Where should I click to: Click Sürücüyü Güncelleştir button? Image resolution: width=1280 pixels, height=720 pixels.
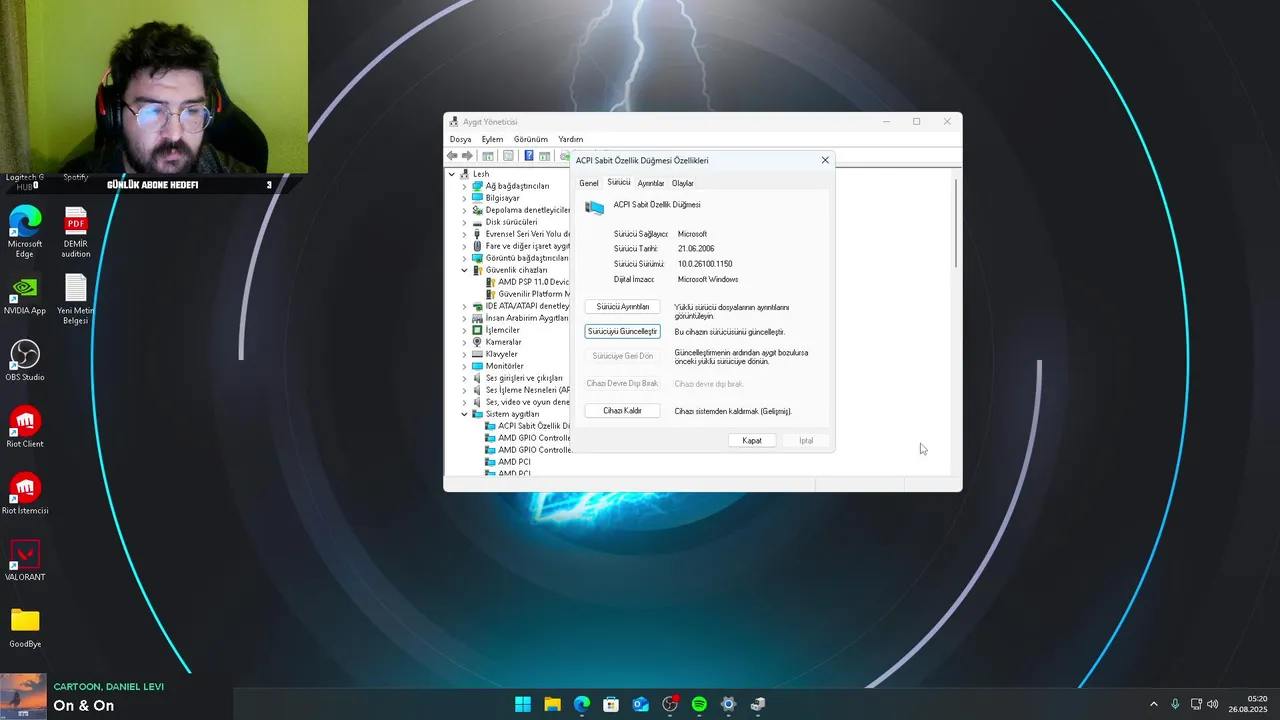[x=622, y=331]
